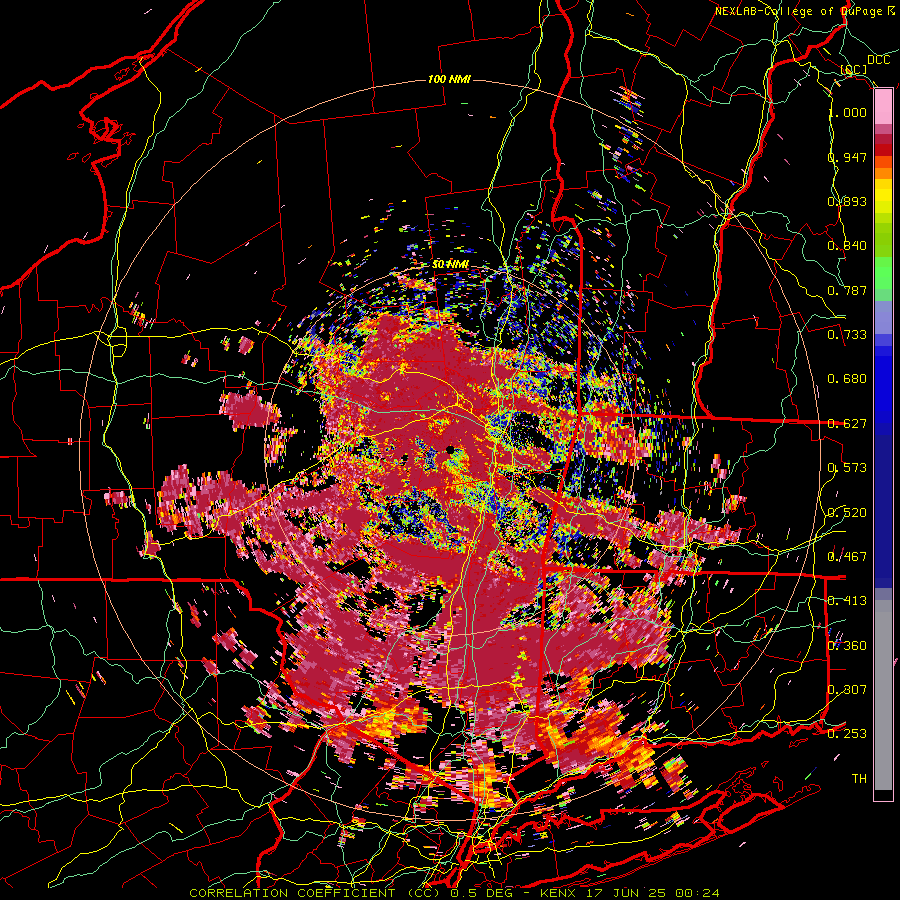Click the 0.680 scale value
Viewport: 900px width, 900px height.
(x=848, y=379)
